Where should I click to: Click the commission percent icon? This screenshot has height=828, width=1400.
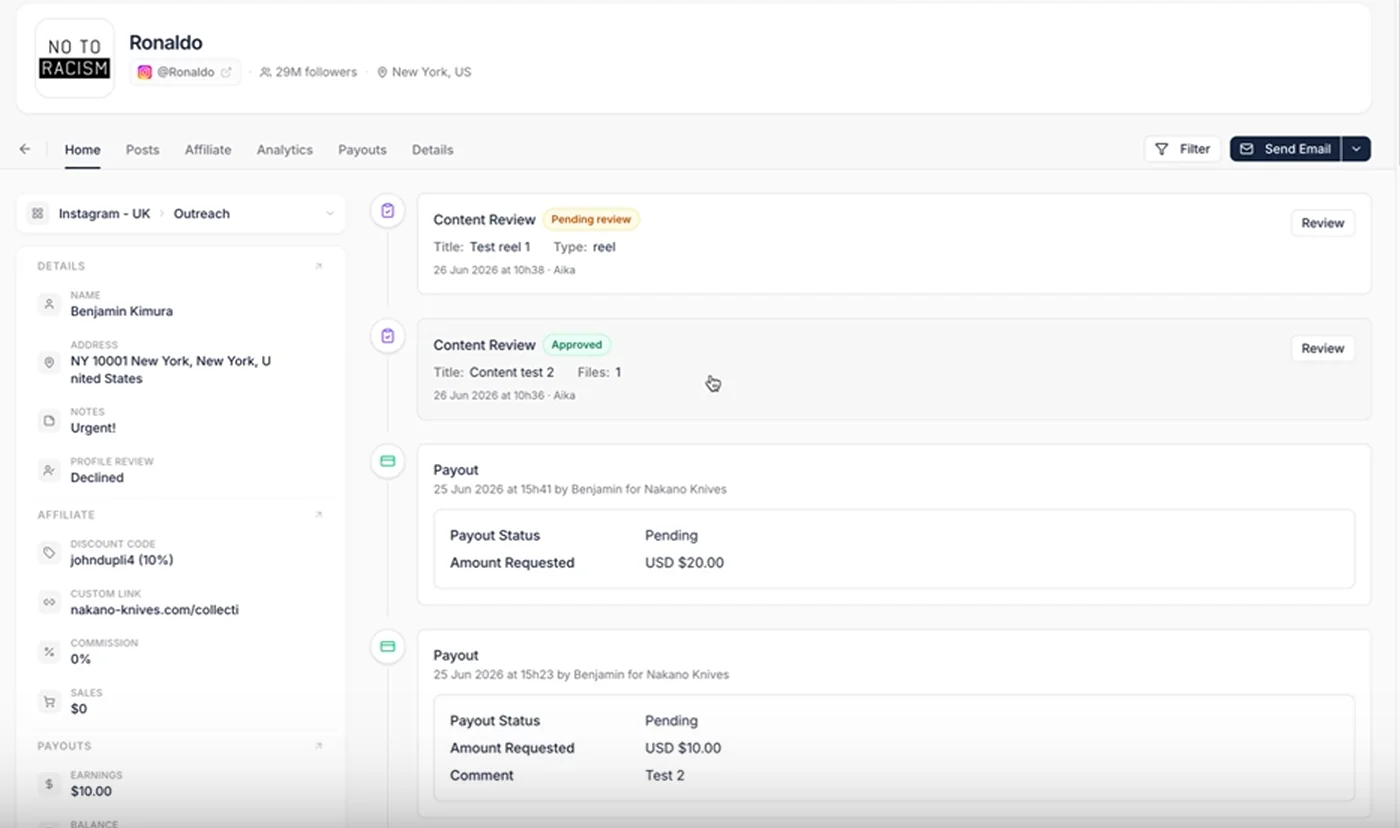pos(49,651)
